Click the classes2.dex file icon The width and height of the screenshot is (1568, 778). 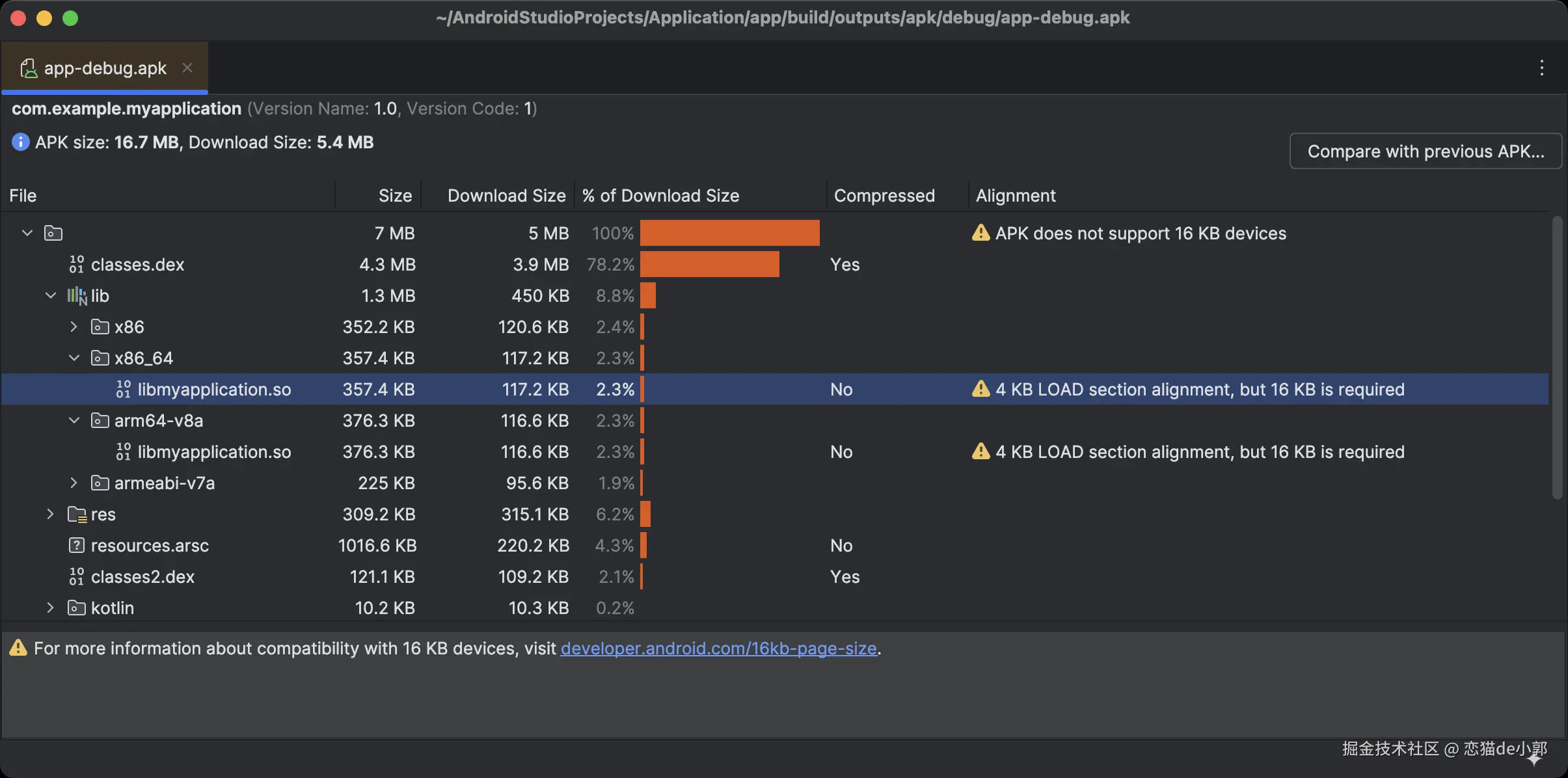point(76,576)
